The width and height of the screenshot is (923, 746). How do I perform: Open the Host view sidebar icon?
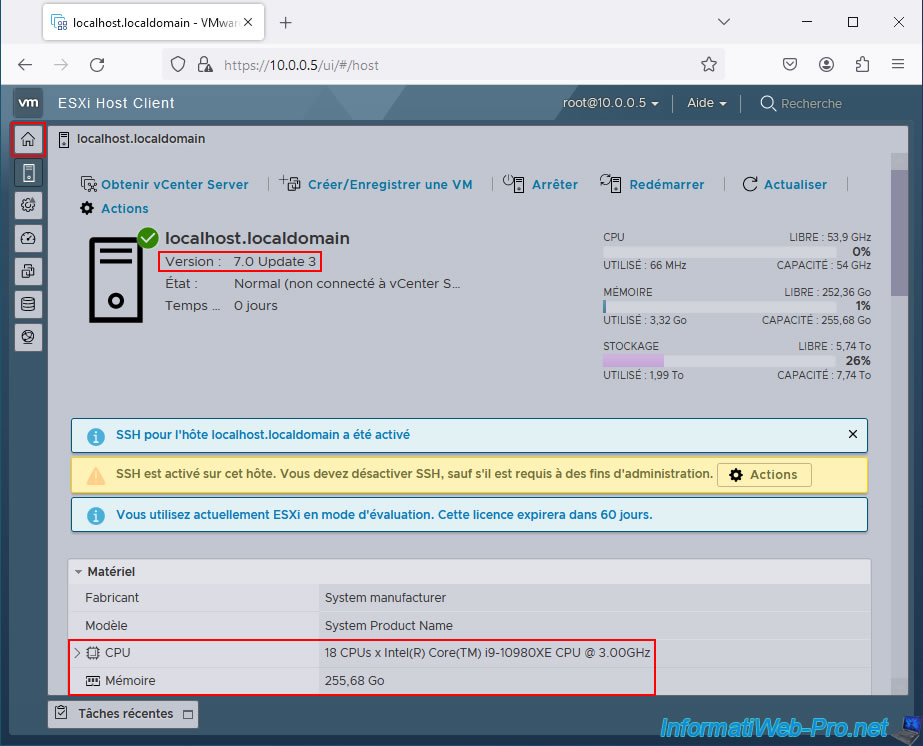click(28, 173)
